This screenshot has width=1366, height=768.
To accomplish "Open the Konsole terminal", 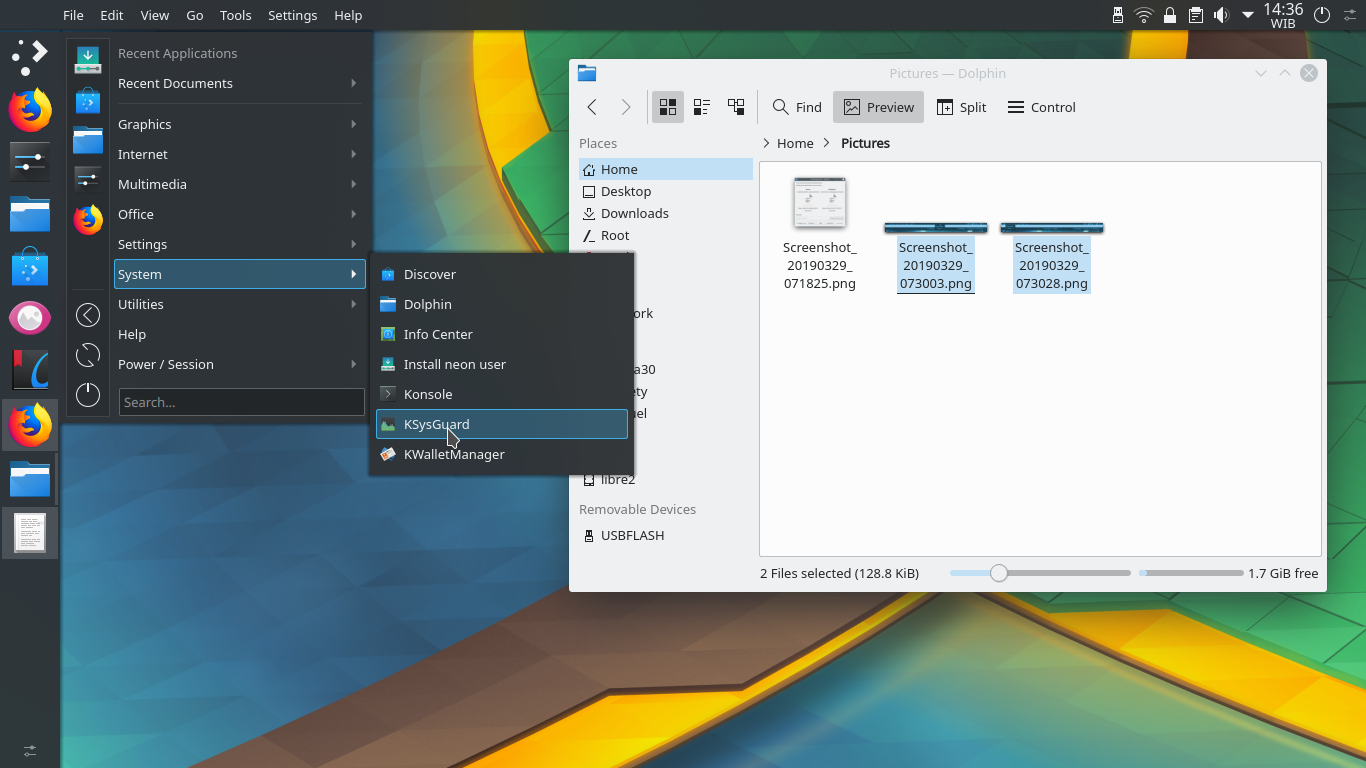I will (x=428, y=394).
